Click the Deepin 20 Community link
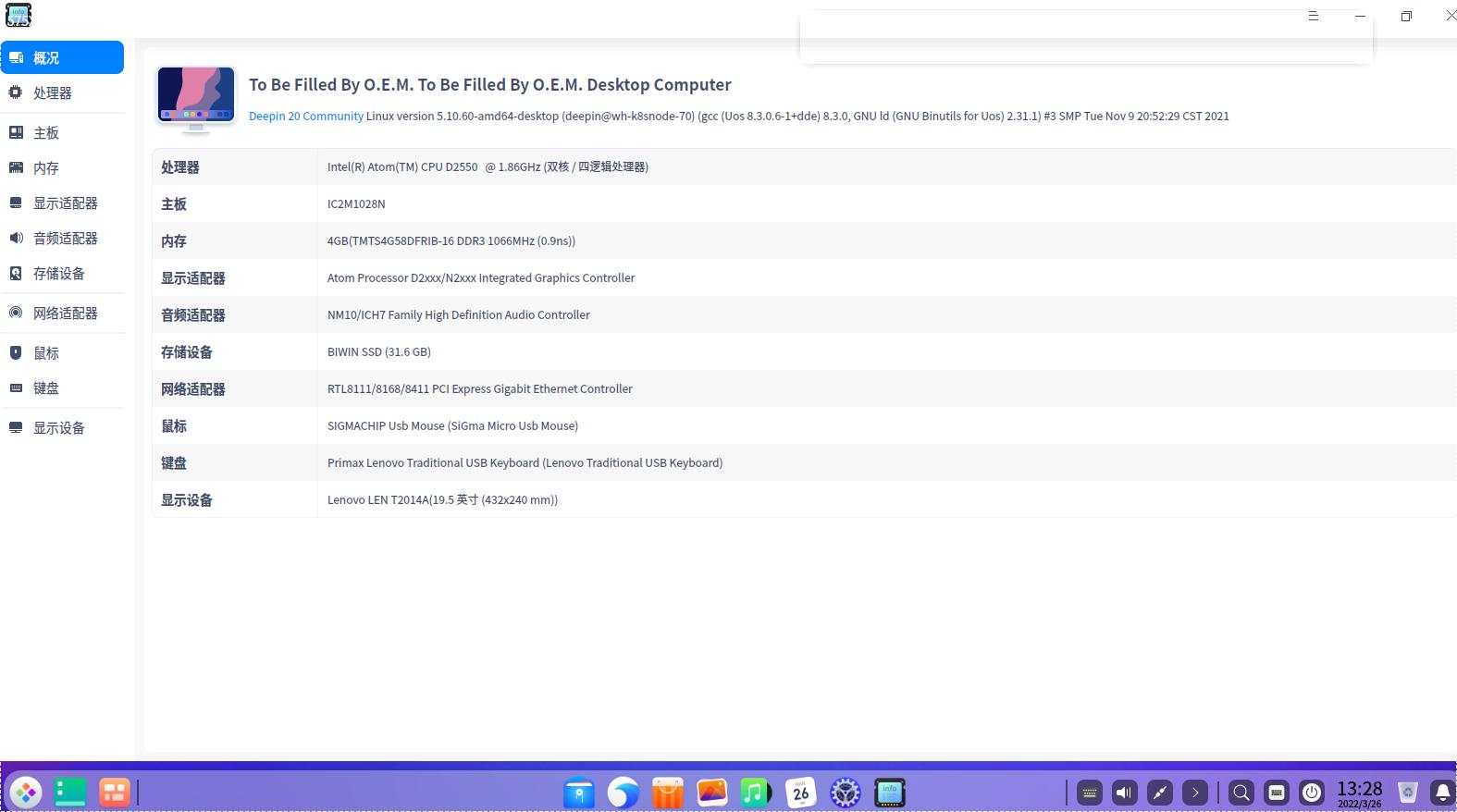 coord(306,116)
